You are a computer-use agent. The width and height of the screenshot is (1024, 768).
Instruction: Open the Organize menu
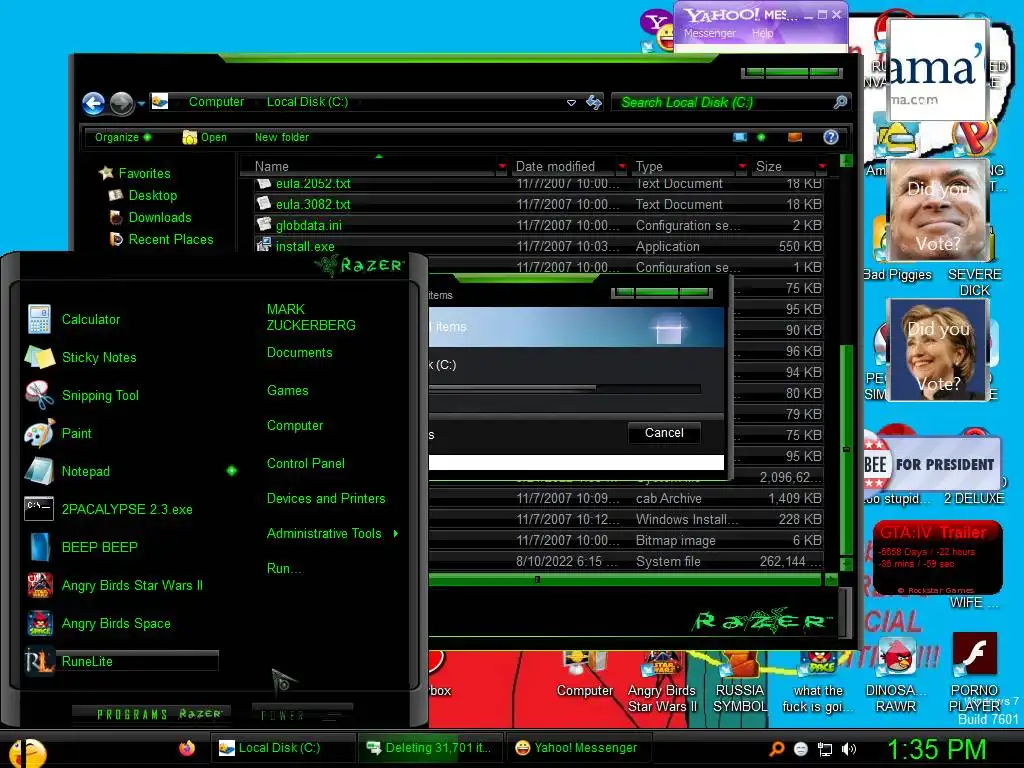click(x=122, y=137)
